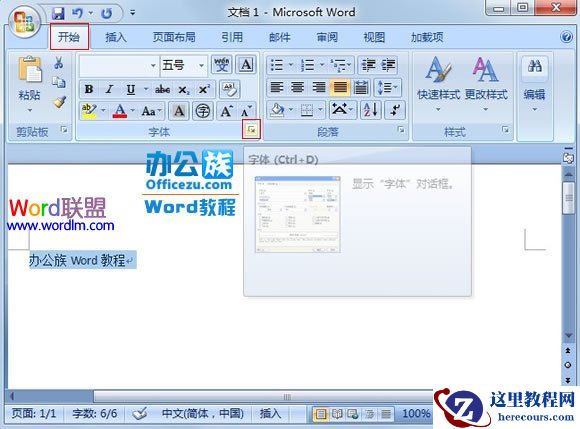Open Find binoculars editing icon
The height and width of the screenshot is (429, 580).
(x=535, y=67)
